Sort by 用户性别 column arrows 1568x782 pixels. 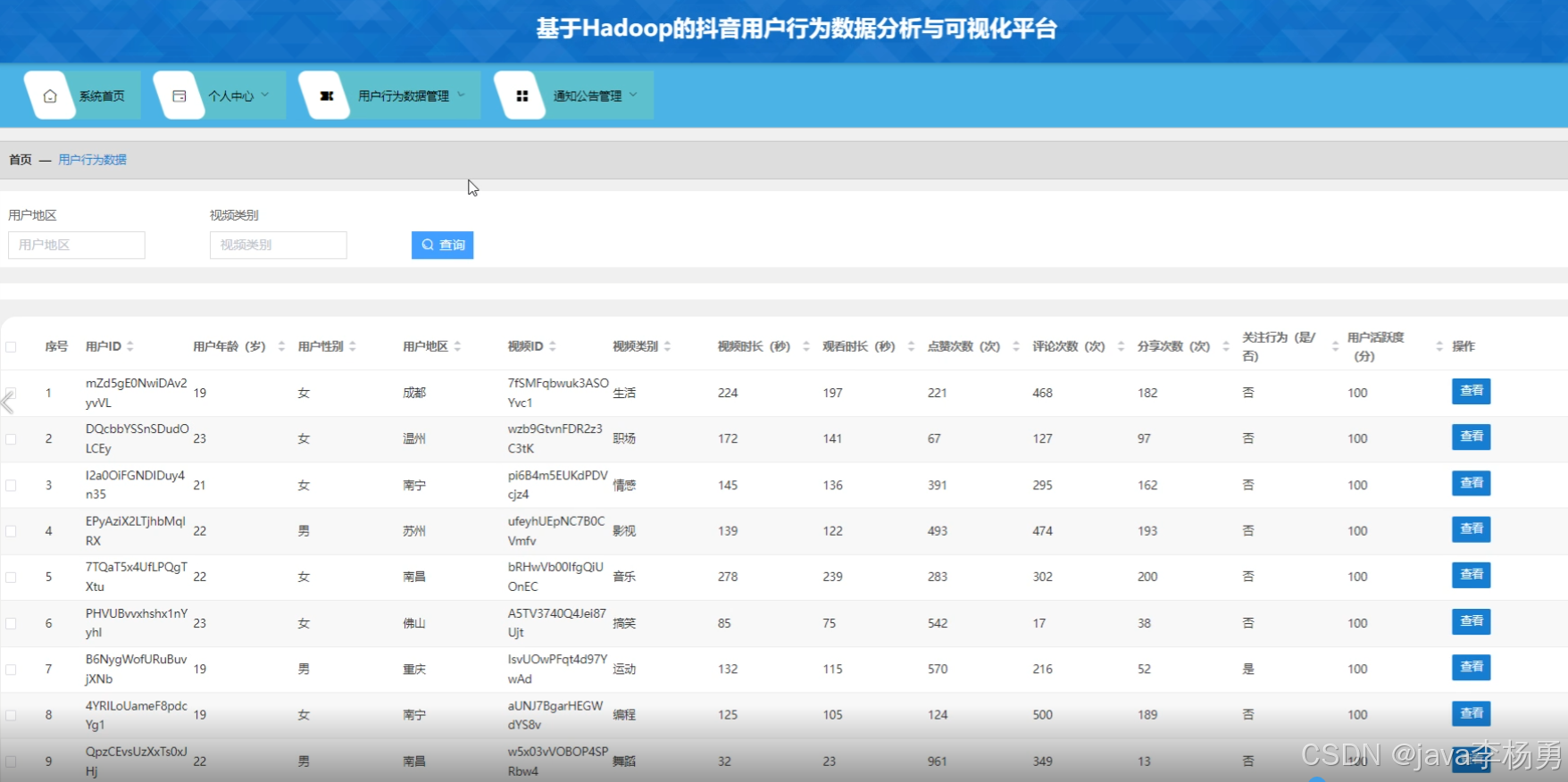[x=353, y=346]
